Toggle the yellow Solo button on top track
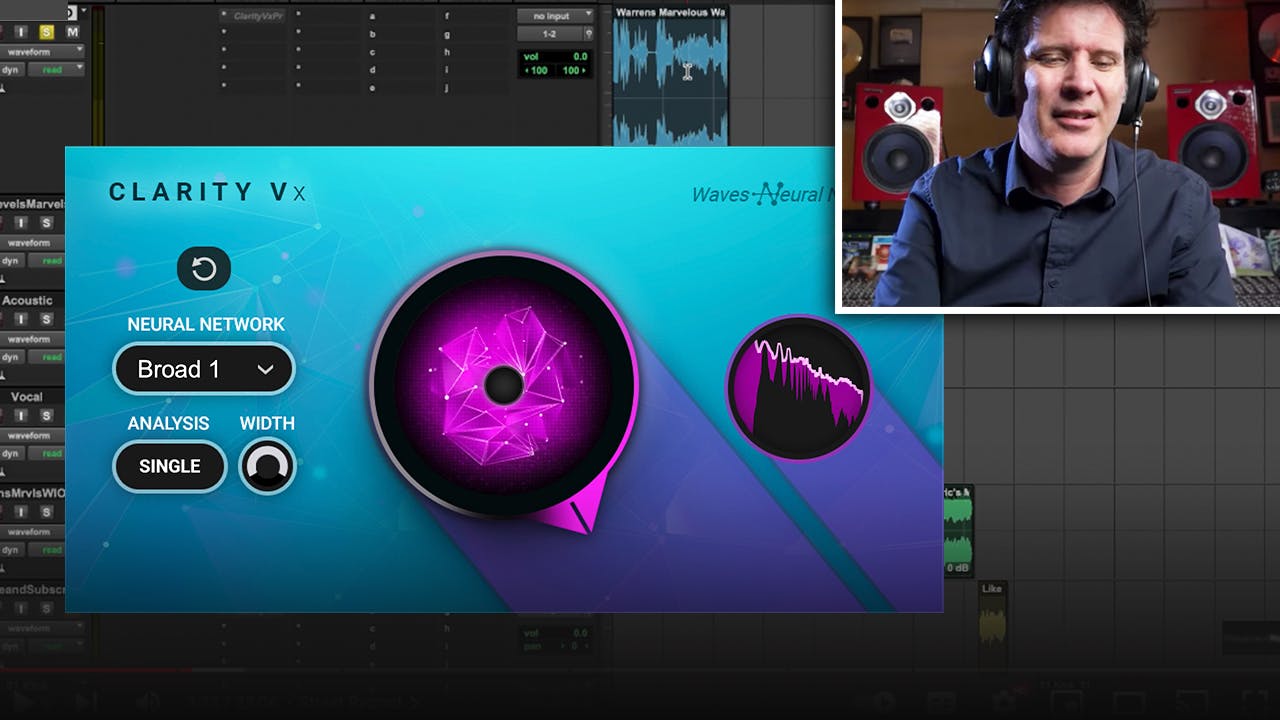Viewport: 1280px width, 720px height. point(46,32)
